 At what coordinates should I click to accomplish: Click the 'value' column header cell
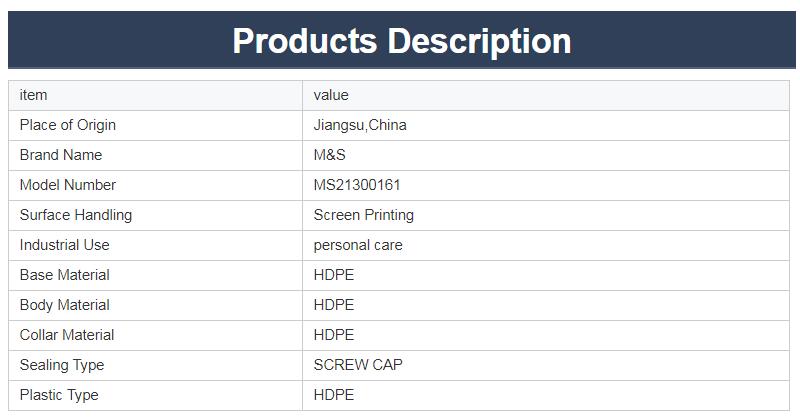click(x=331, y=95)
